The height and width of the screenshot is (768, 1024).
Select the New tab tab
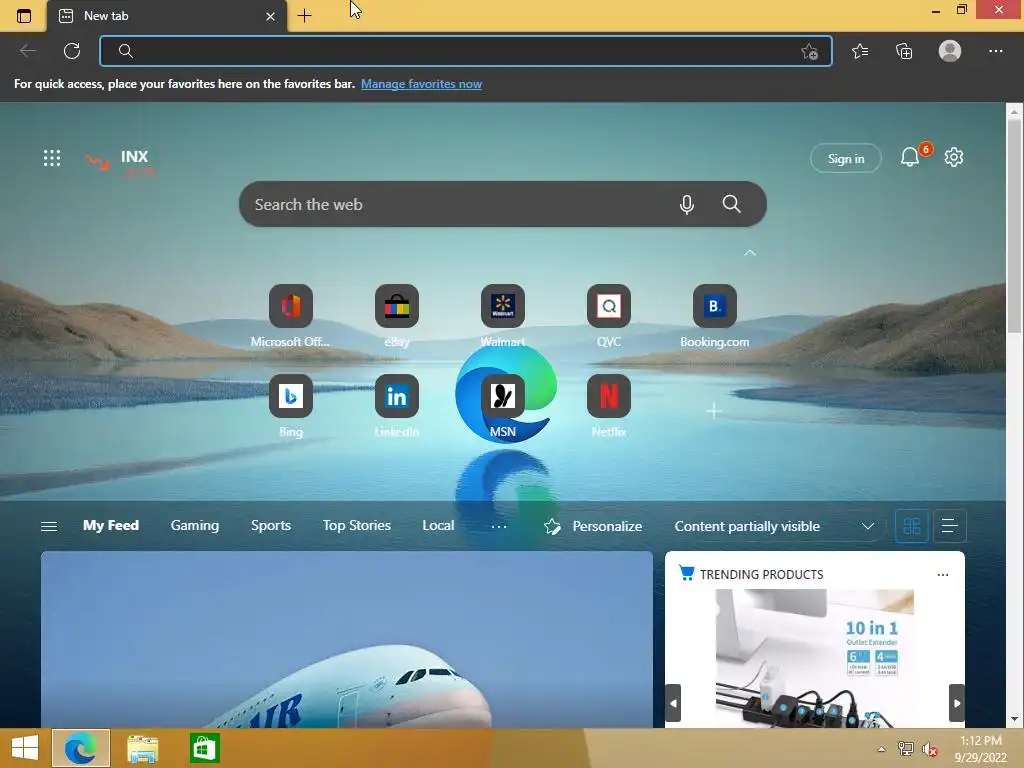(167, 16)
